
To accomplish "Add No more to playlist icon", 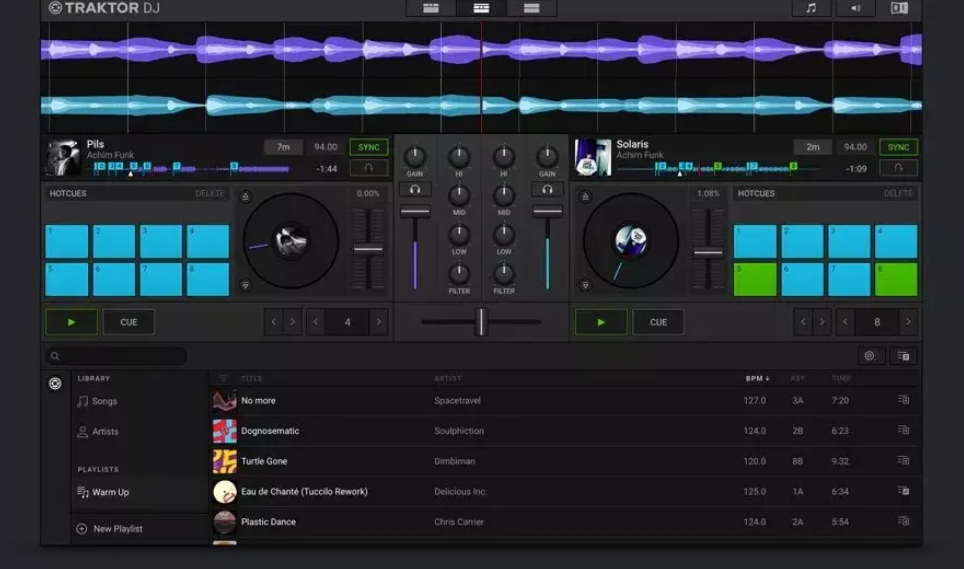I will [x=903, y=400].
